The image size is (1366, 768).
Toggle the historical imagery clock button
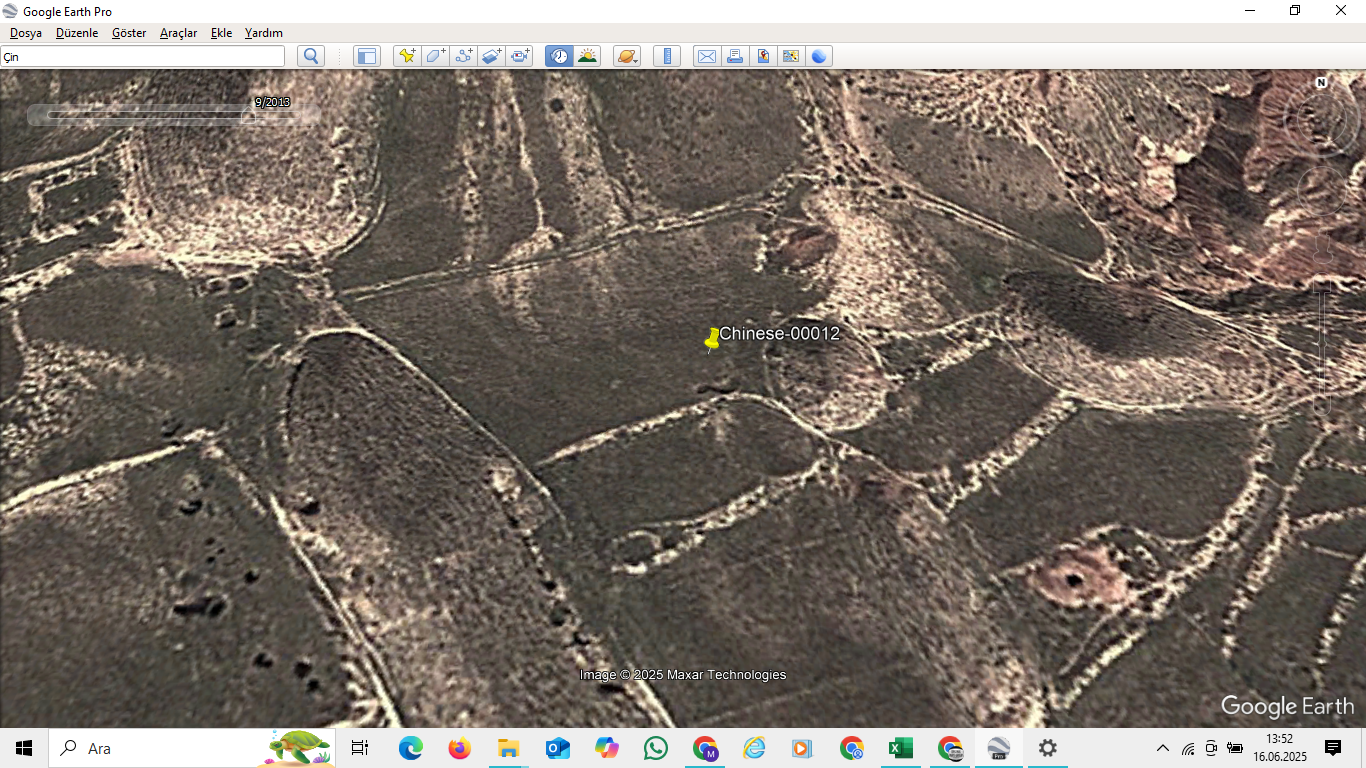[x=559, y=56]
